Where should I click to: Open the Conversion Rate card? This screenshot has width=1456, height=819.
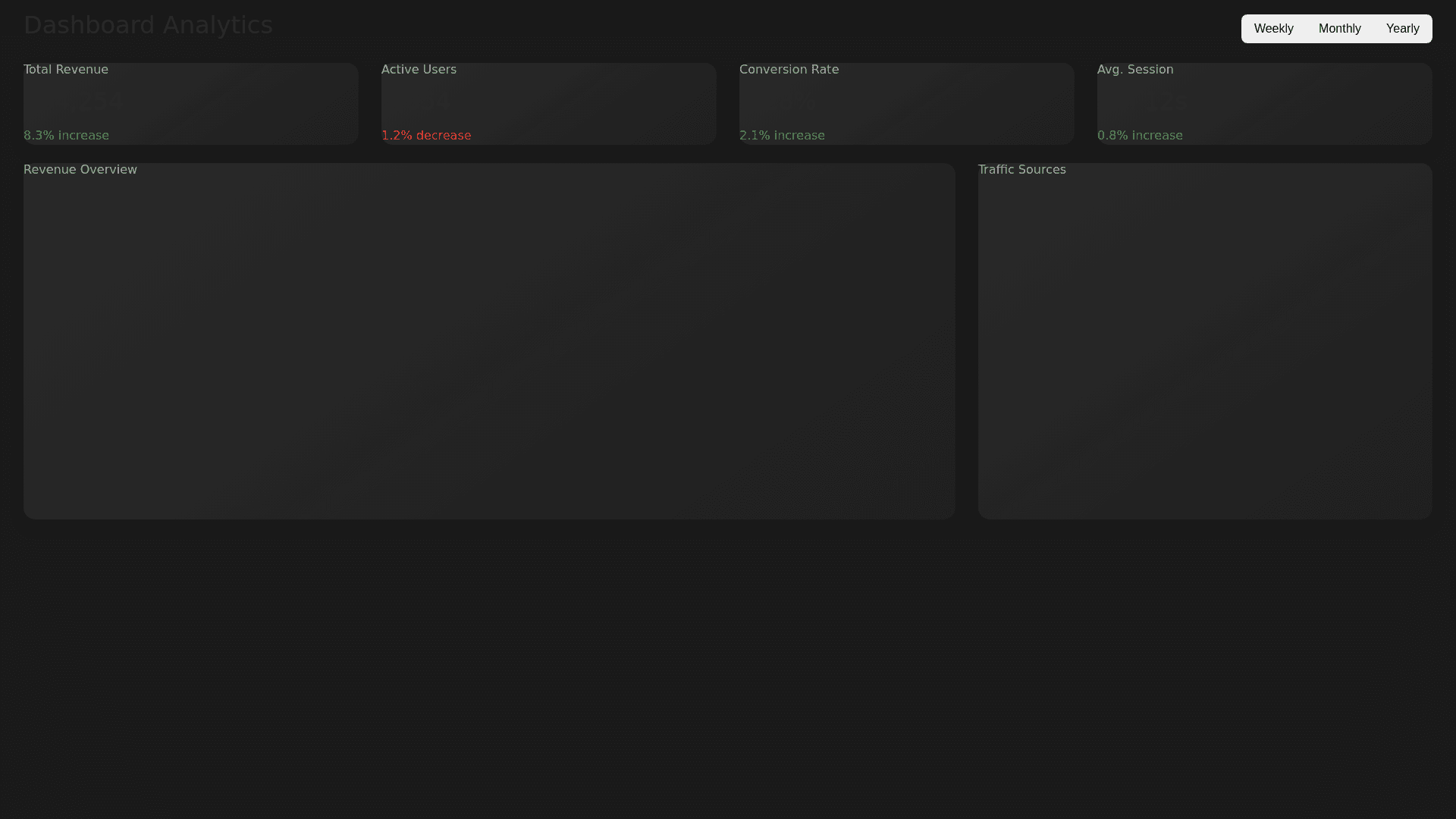(x=906, y=104)
